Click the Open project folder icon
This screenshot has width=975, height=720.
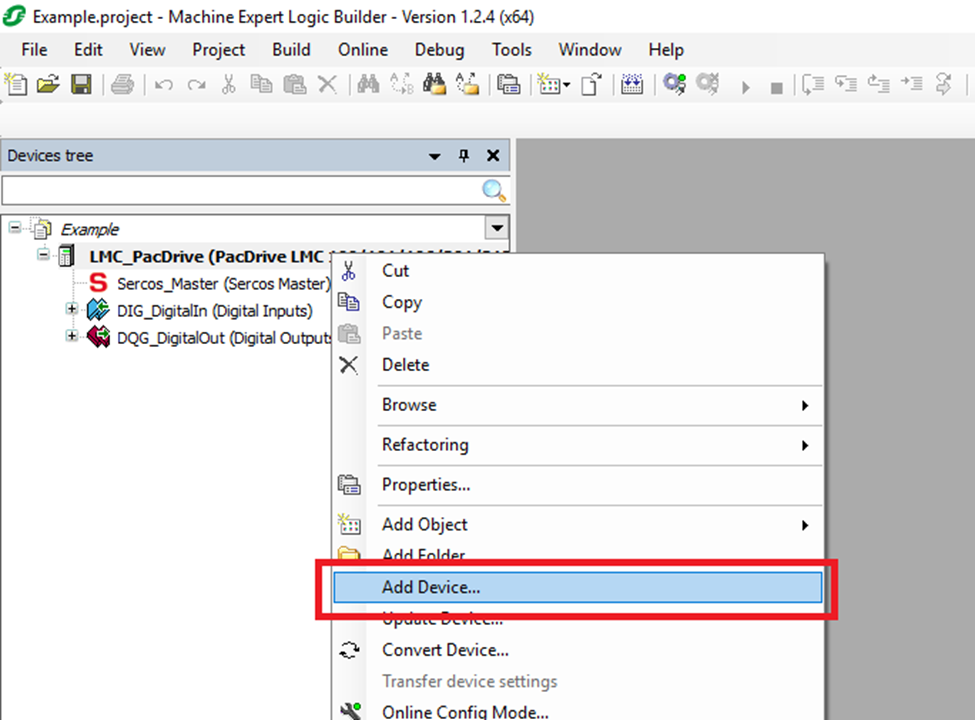[x=48, y=85]
